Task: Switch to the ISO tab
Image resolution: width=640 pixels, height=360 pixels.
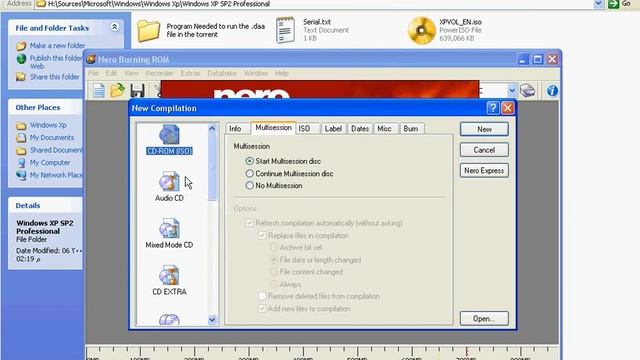Action: [304, 129]
